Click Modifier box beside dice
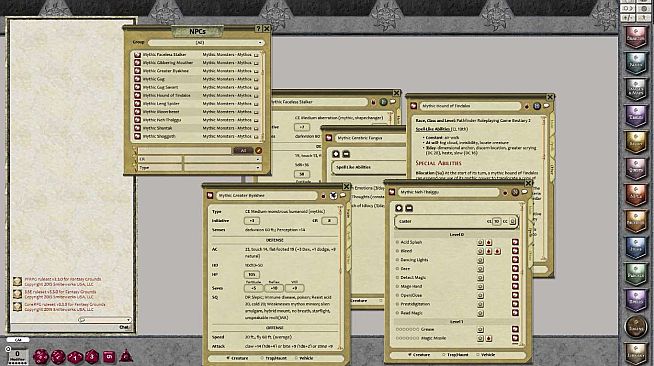The height and width of the screenshot is (366, 654). coord(17,356)
